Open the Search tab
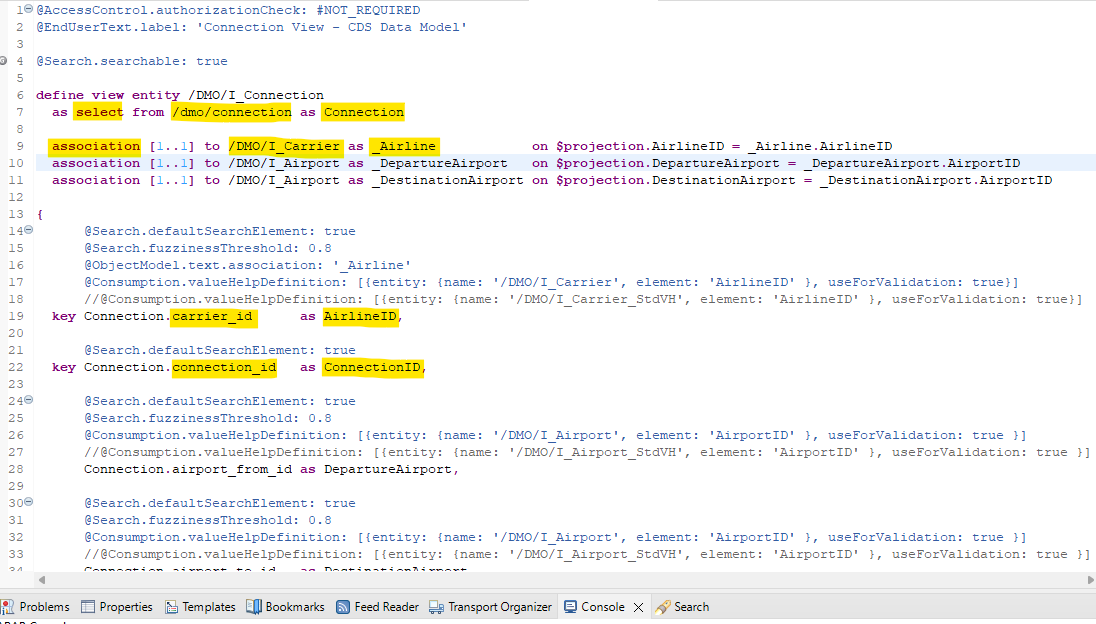This screenshot has height=624, width=1096. point(682,607)
